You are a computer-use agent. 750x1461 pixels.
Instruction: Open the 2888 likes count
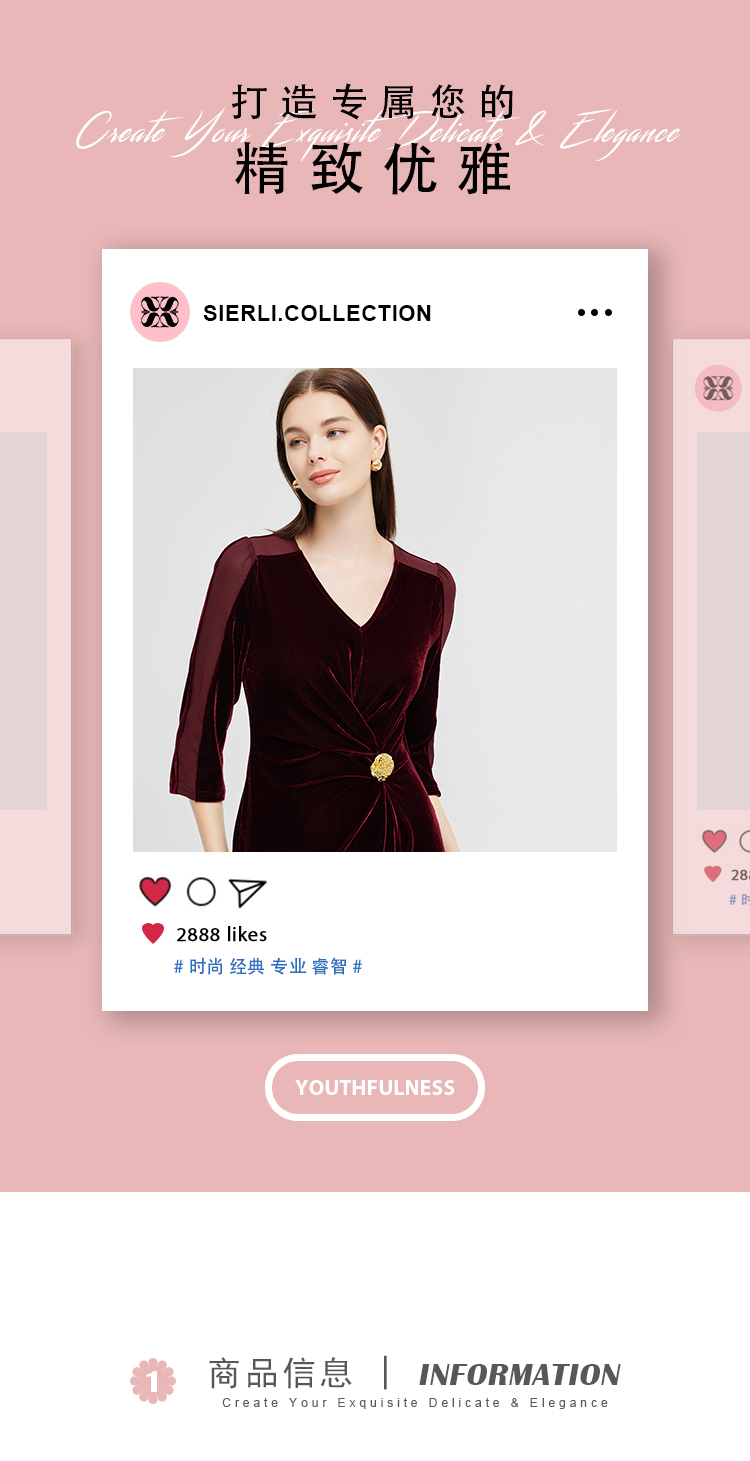(221, 934)
